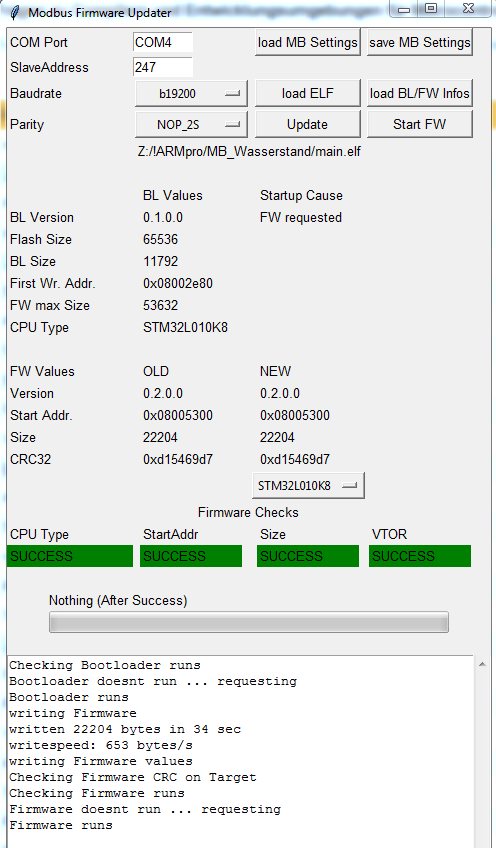
Task: Click the OLD Start Addr. value 0x08005300
Action: pyautogui.click(x=178, y=415)
